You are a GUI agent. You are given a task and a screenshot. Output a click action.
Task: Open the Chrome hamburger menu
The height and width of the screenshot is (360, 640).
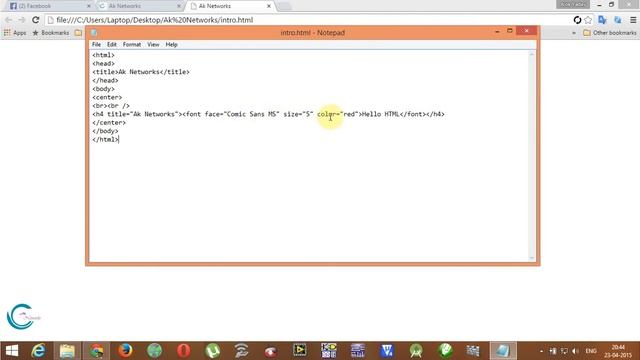pos(633,20)
